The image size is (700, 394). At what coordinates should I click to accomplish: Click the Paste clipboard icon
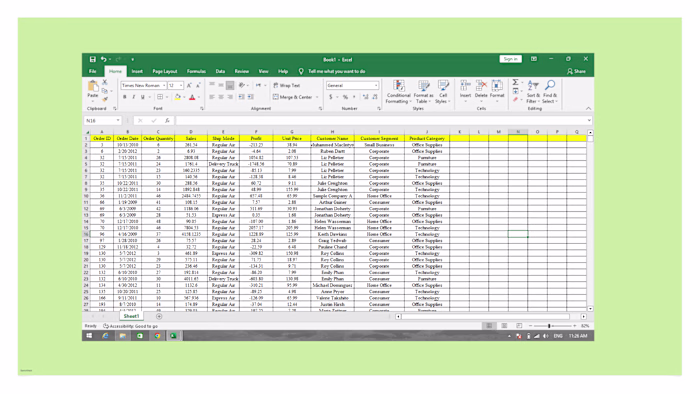point(92,87)
